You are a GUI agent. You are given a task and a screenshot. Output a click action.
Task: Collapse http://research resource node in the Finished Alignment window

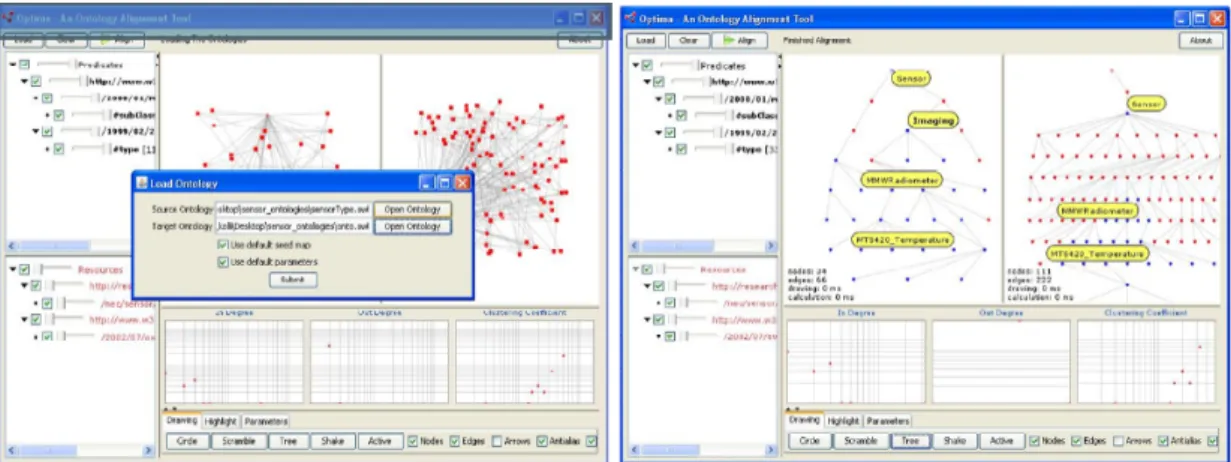point(646,286)
